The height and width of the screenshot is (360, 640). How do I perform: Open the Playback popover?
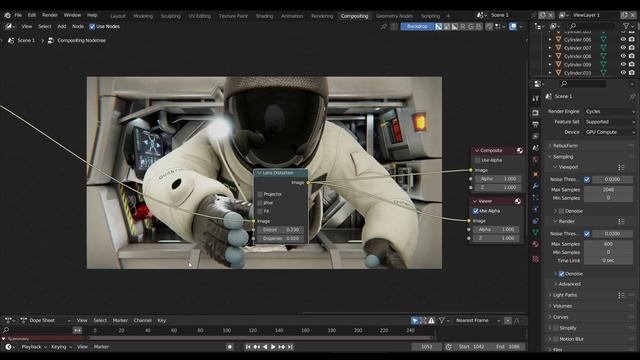point(34,347)
